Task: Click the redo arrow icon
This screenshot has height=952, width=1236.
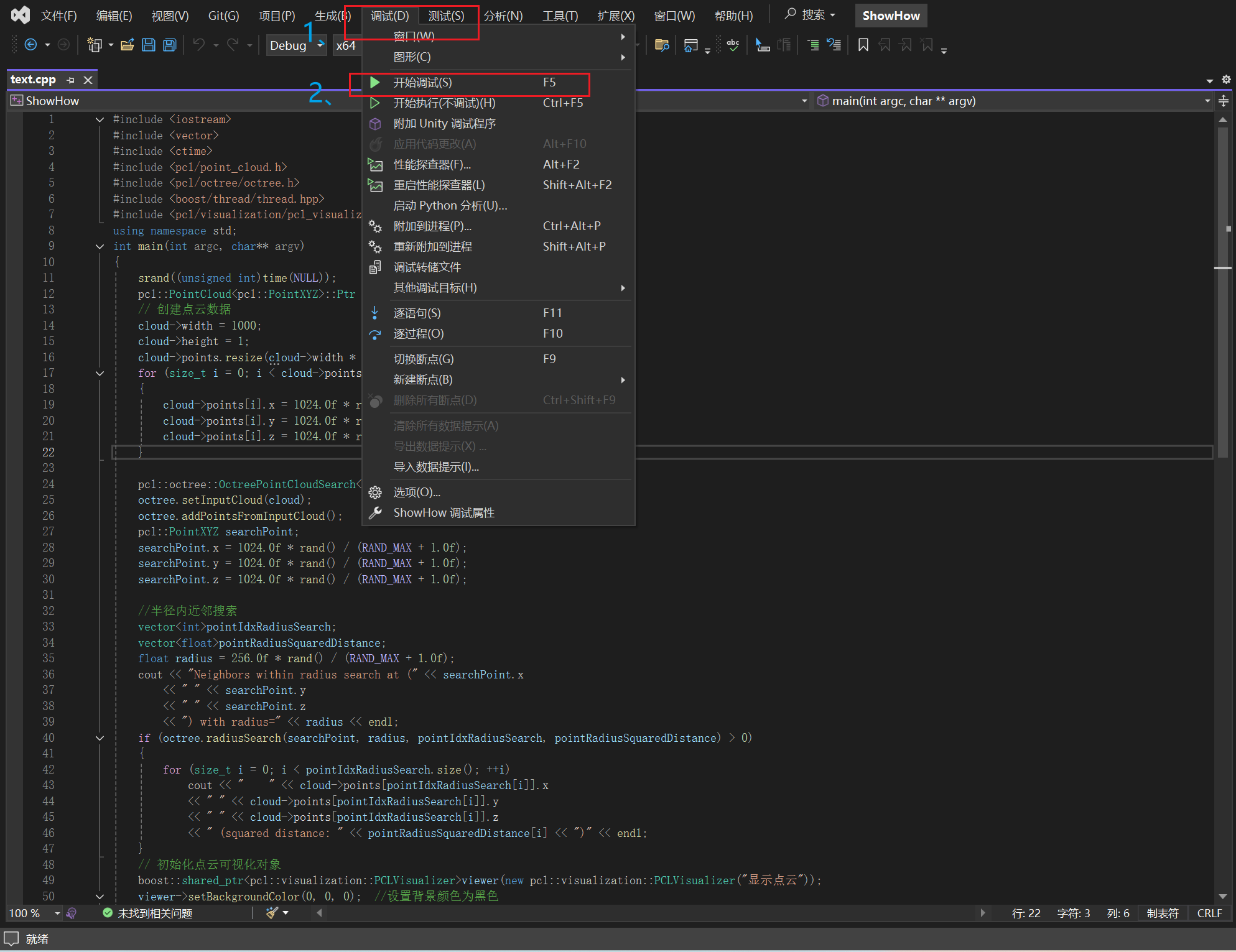Action: click(233, 45)
